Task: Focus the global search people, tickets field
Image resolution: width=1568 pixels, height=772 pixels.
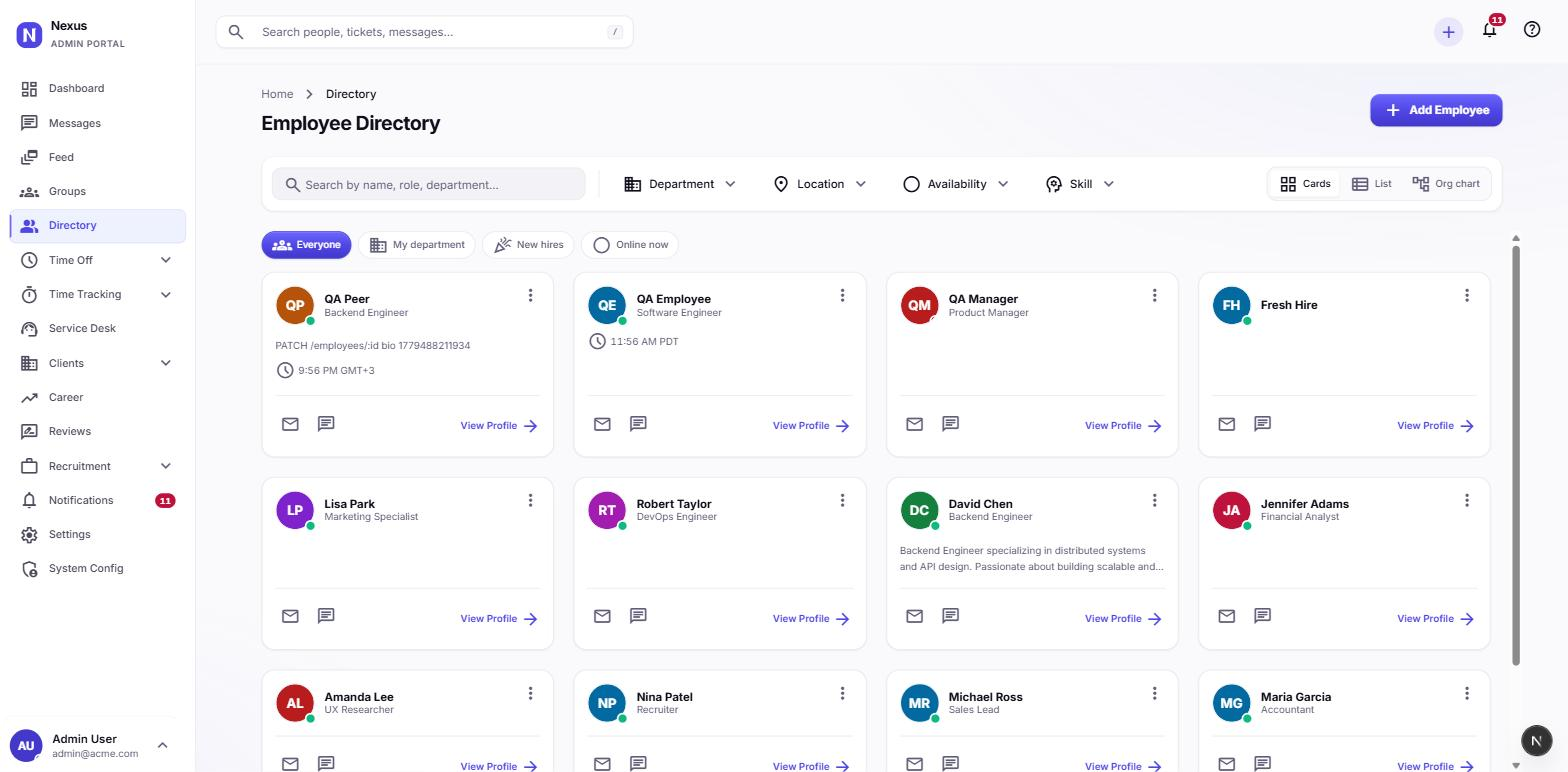Action: (x=424, y=32)
